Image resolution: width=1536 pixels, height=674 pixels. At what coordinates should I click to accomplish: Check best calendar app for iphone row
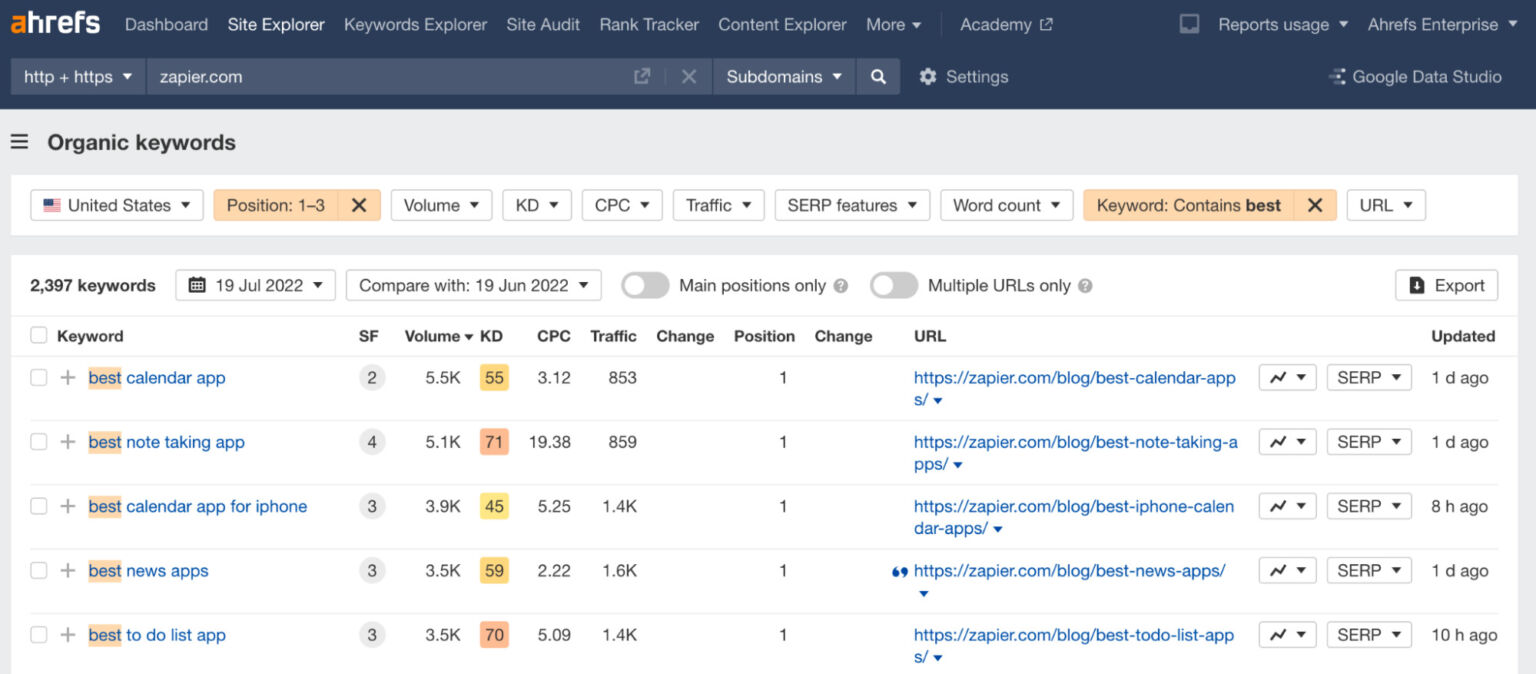[38, 506]
